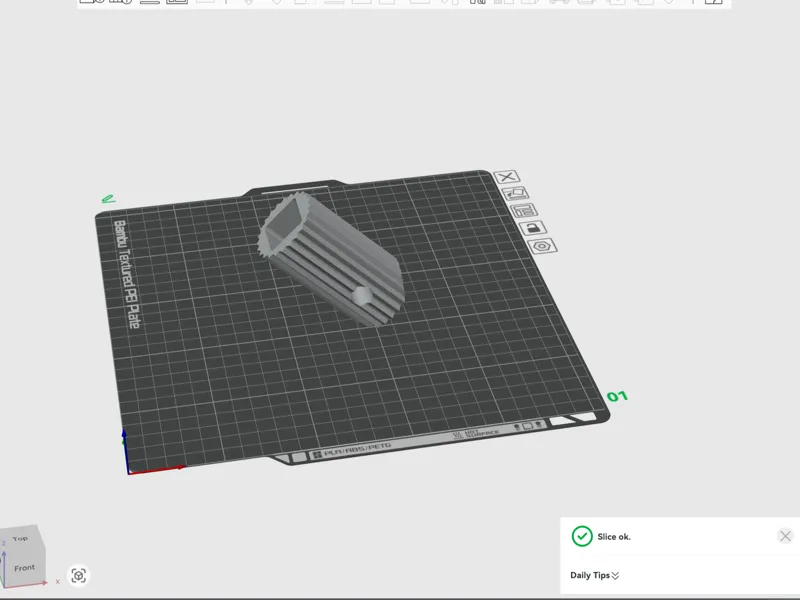800x600 pixels.
Task: Click the fit-view cube icon near the view cube
Action: coord(79,576)
